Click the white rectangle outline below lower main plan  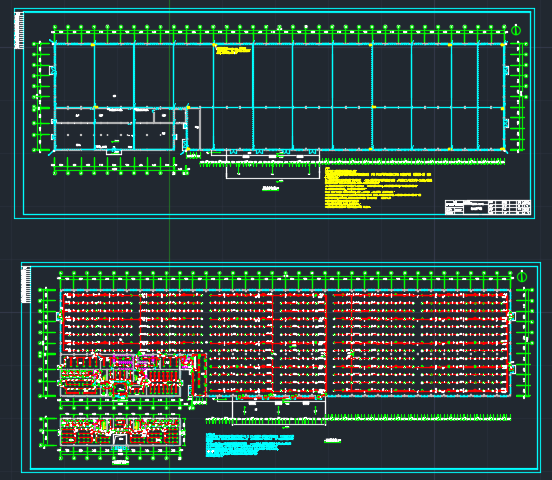(279, 411)
